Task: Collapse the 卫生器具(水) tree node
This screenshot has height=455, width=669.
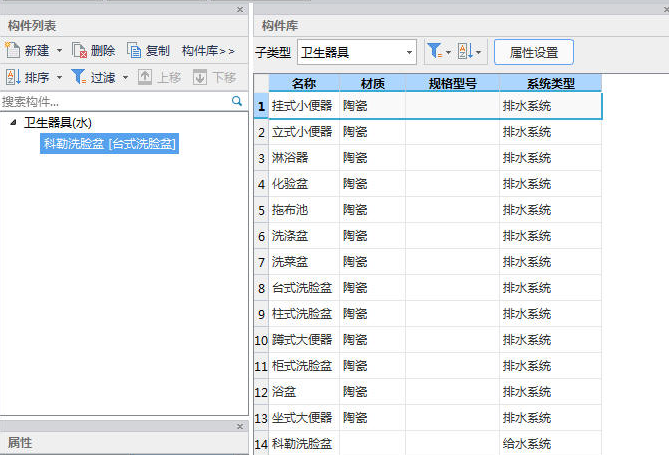Action: [x=13, y=122]
